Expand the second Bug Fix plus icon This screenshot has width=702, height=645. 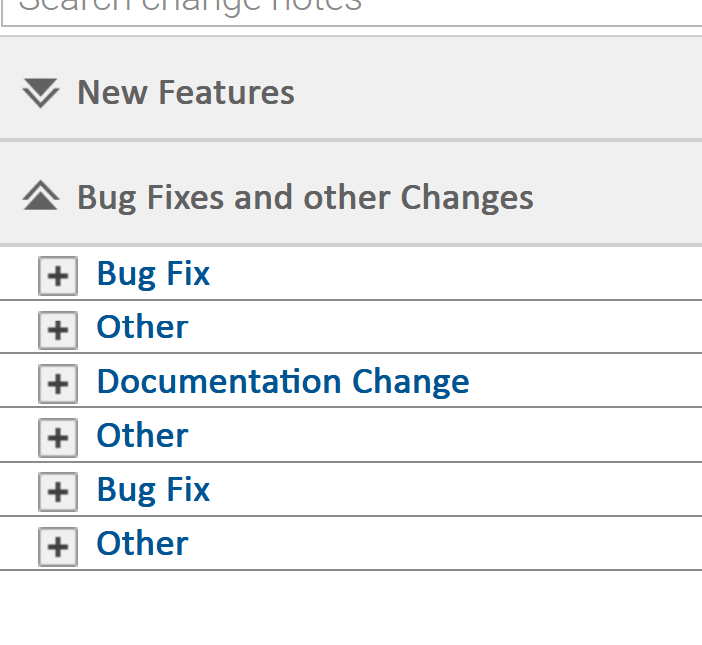point(58,491)
